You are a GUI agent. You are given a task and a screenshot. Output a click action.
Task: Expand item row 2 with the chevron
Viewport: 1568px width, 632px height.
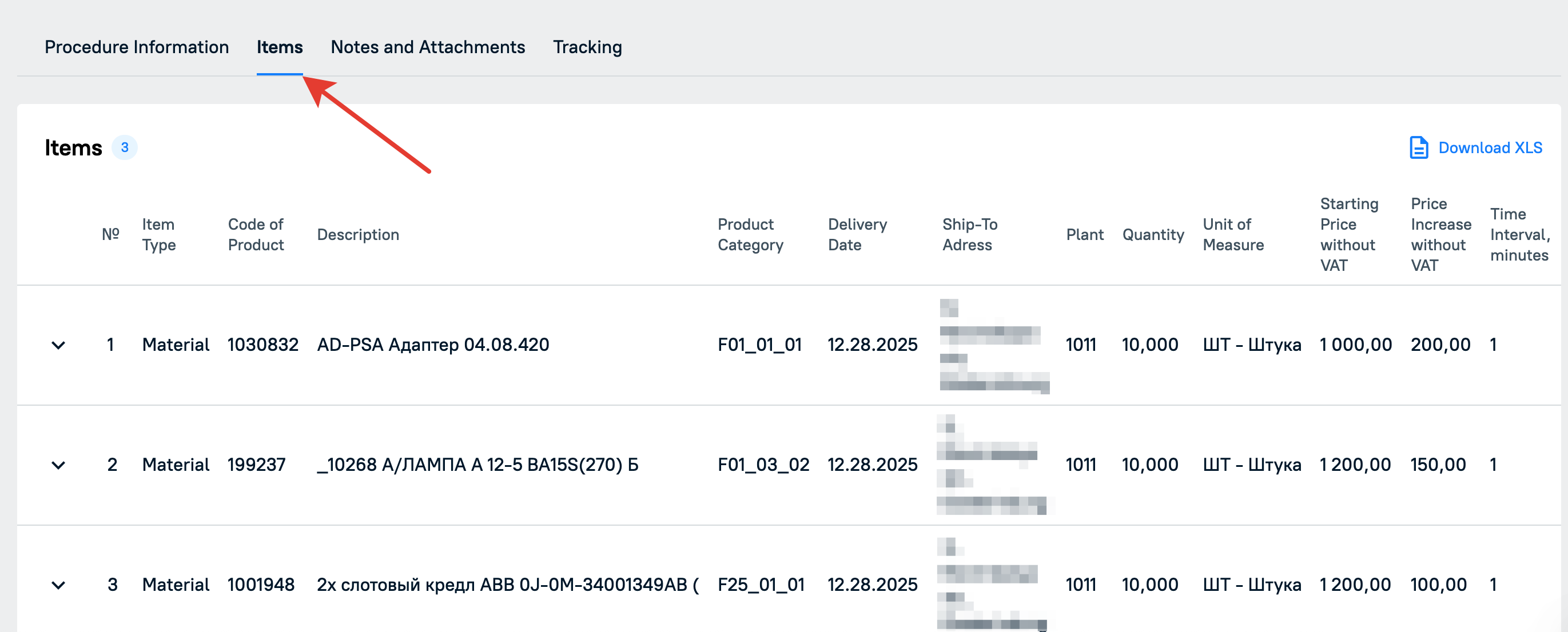pos(58,465)
